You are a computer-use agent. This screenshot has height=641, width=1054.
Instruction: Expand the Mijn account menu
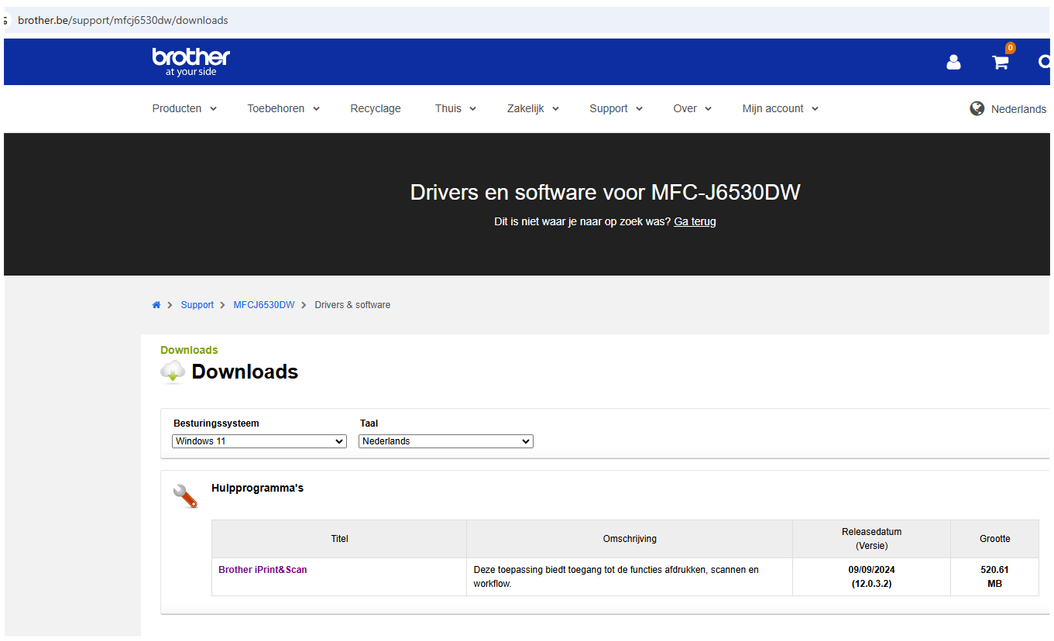[x=780, y=108]
